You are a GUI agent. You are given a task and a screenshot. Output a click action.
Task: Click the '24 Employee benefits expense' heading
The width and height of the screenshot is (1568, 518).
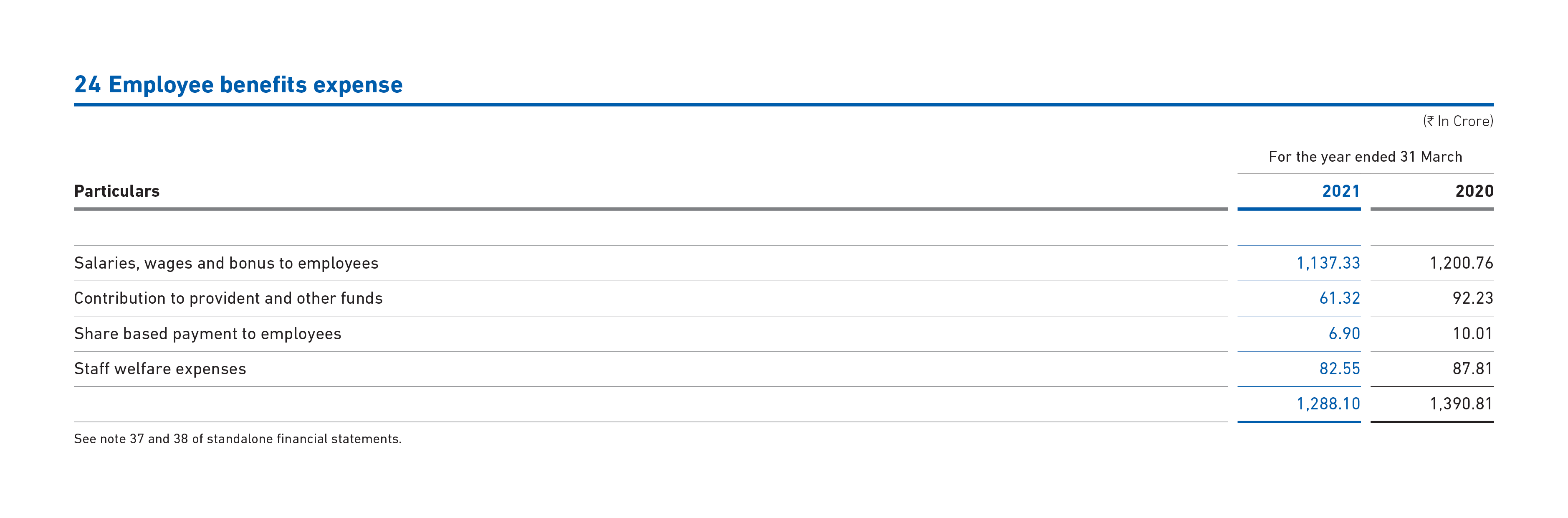point(238,85)
